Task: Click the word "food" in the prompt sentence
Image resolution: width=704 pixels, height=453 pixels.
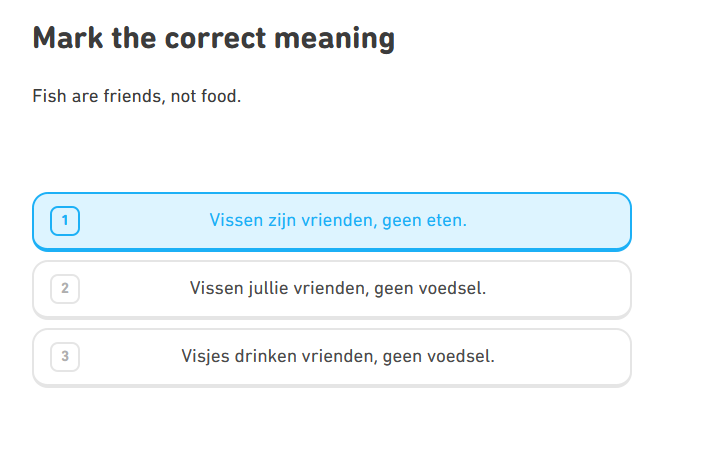Action: (x=220, y=97)
